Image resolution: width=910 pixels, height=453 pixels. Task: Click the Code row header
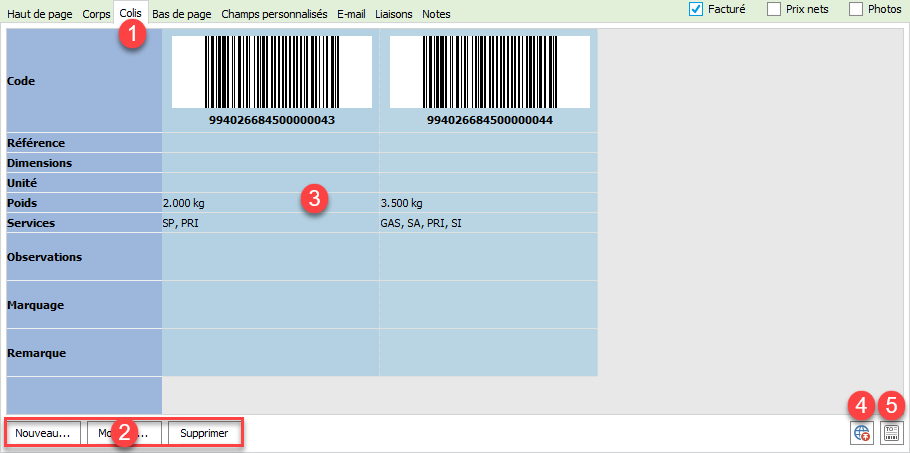(x=84, y=81)
